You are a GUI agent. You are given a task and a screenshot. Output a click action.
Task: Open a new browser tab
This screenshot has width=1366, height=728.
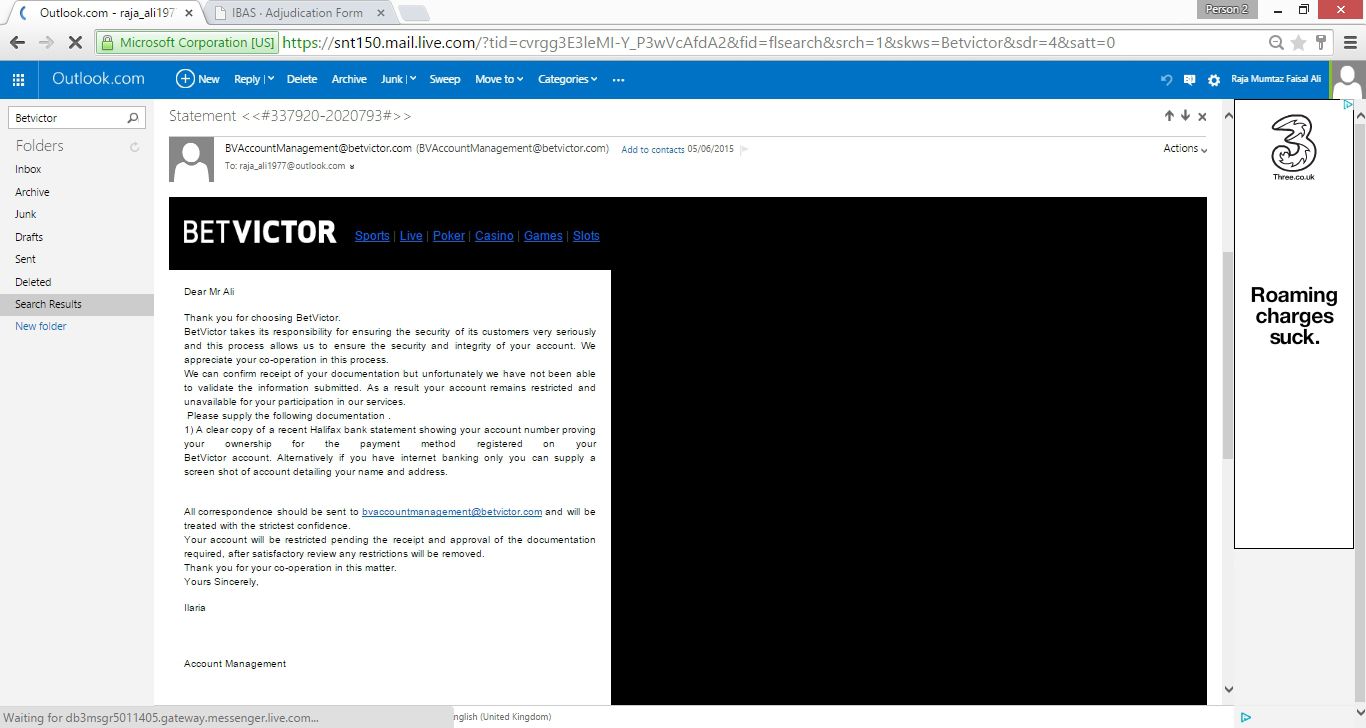(413, 14)
